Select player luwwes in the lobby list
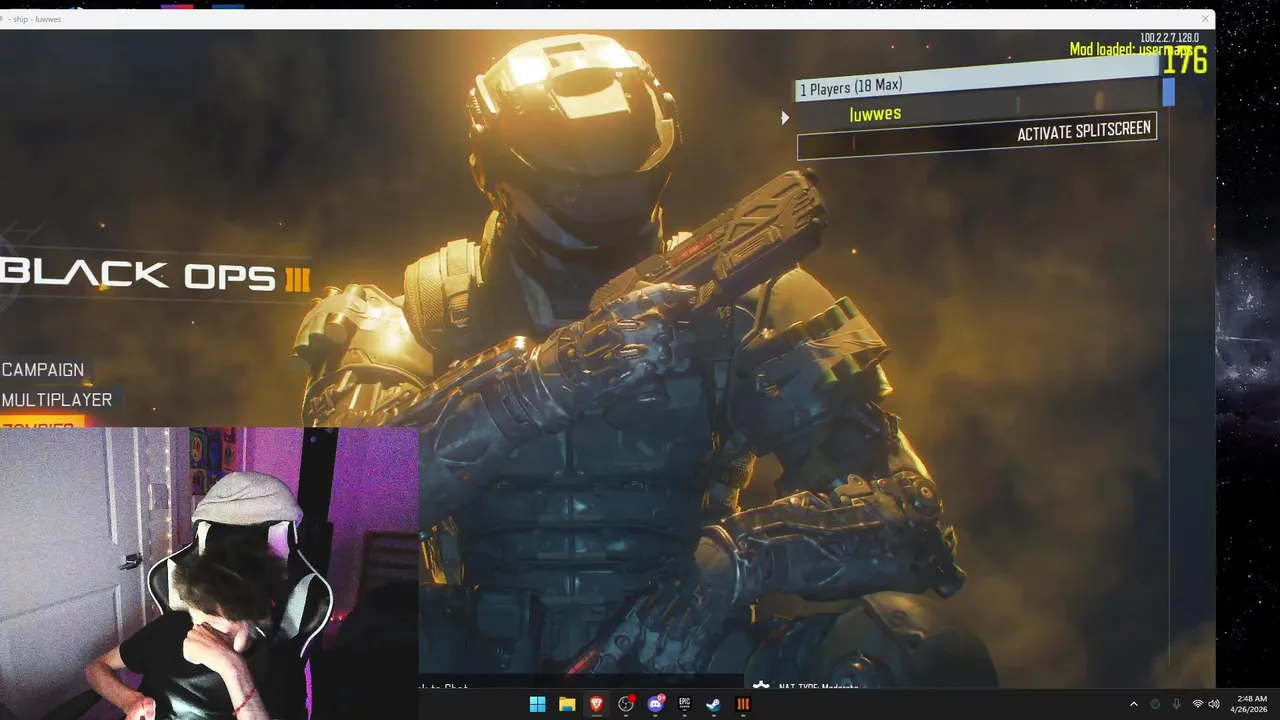This screenshot has height=720, width=1280. tap(875, 114)
